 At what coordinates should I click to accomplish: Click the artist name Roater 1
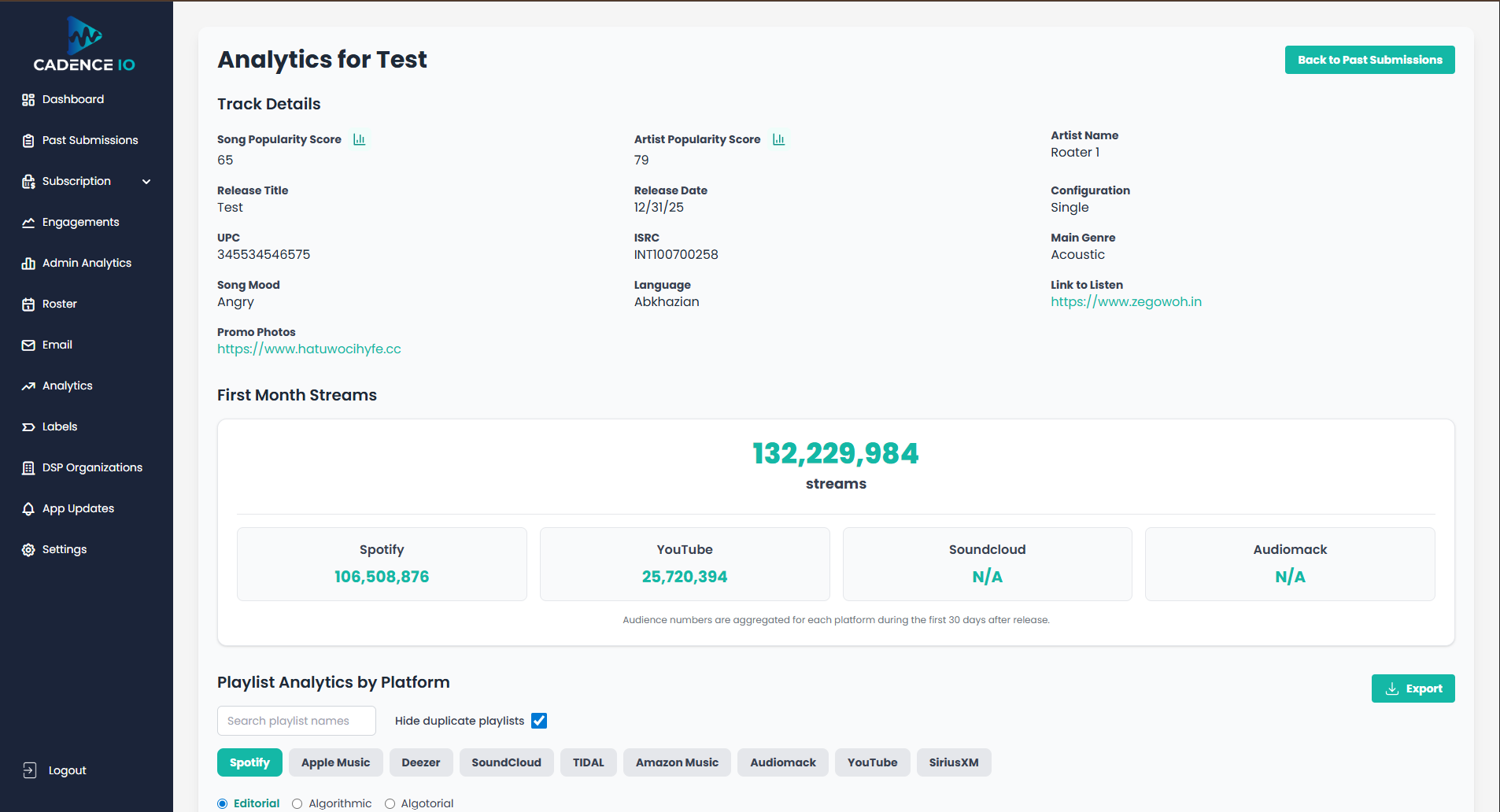pos(1075,153)
